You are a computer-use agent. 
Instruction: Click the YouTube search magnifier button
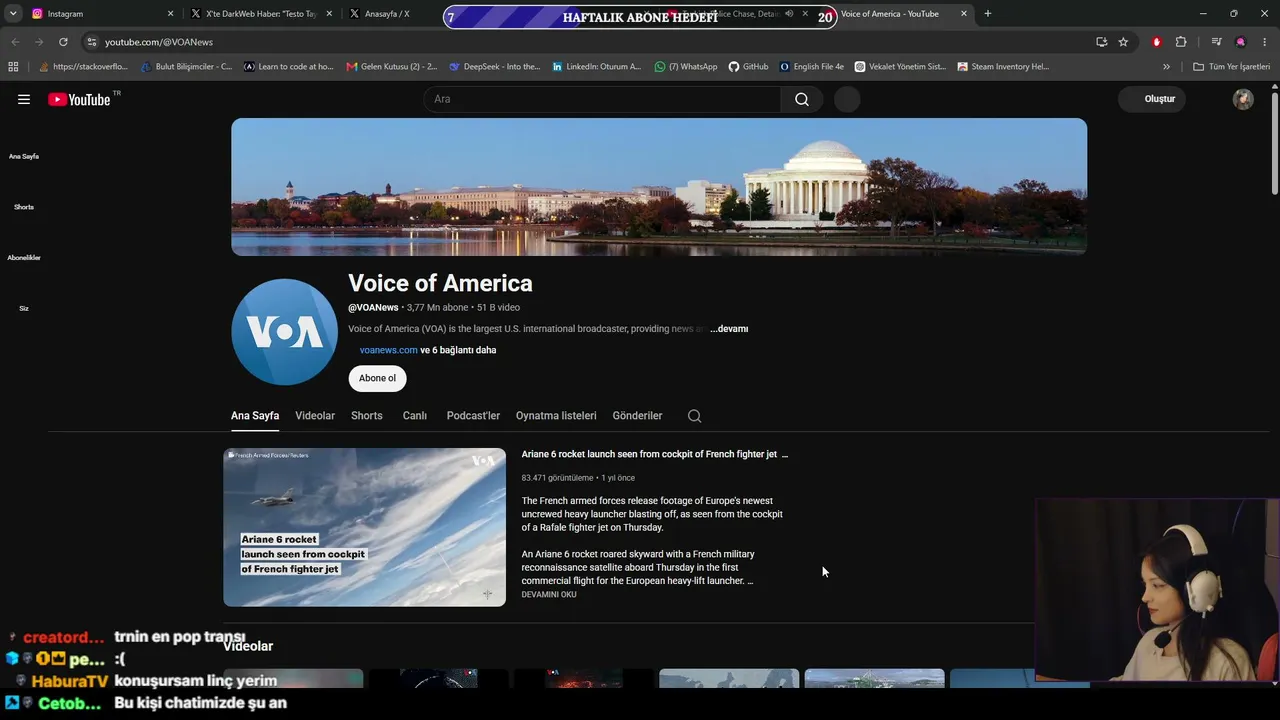(802, 99)
